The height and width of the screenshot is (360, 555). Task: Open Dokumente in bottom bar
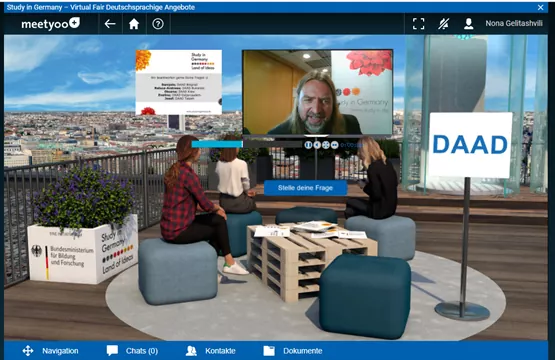point(293,351)
